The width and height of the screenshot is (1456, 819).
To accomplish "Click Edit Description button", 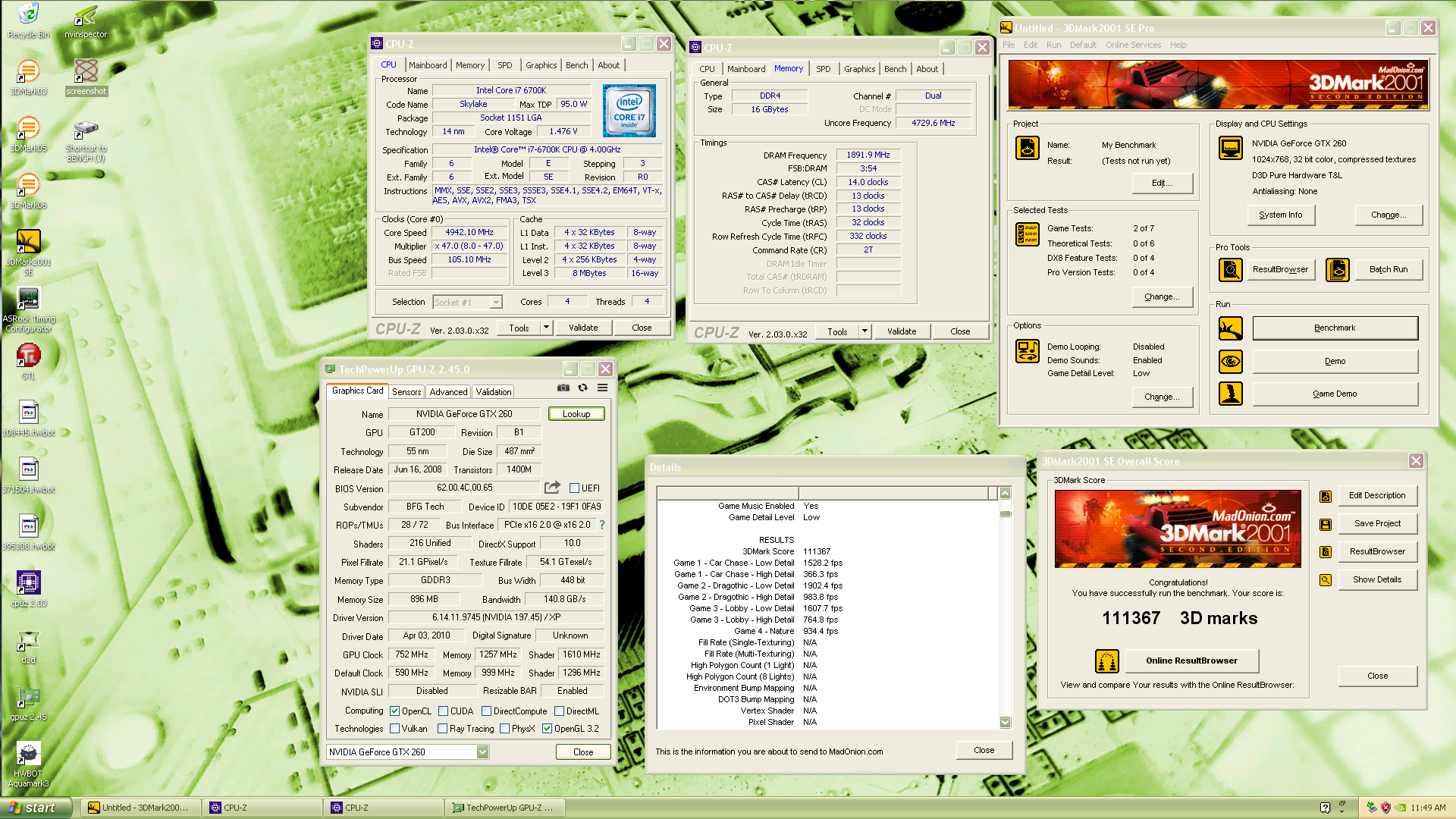I will 1377,496.
